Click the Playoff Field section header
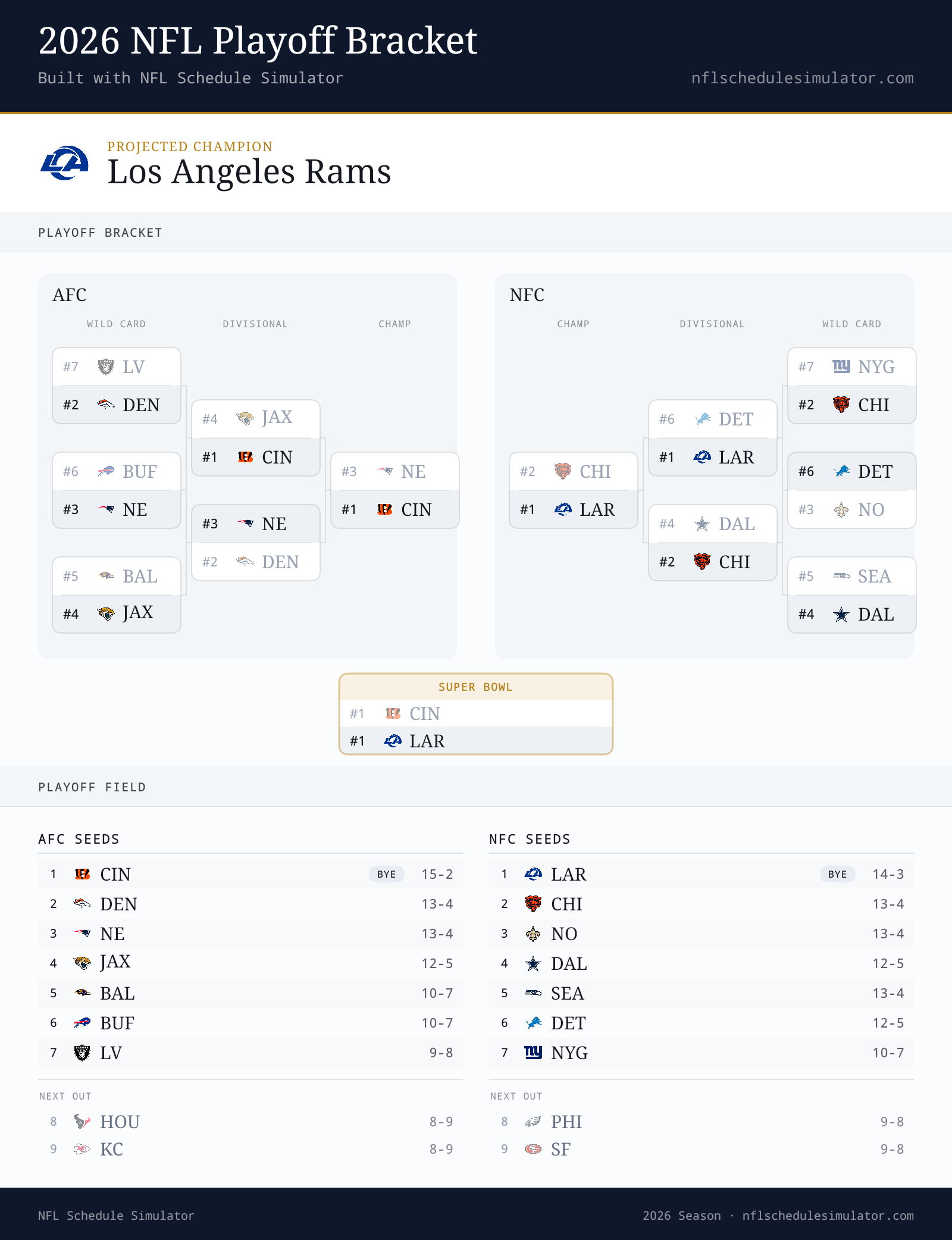The width and height of the screenshot is (952, 1240). (92, 787)
